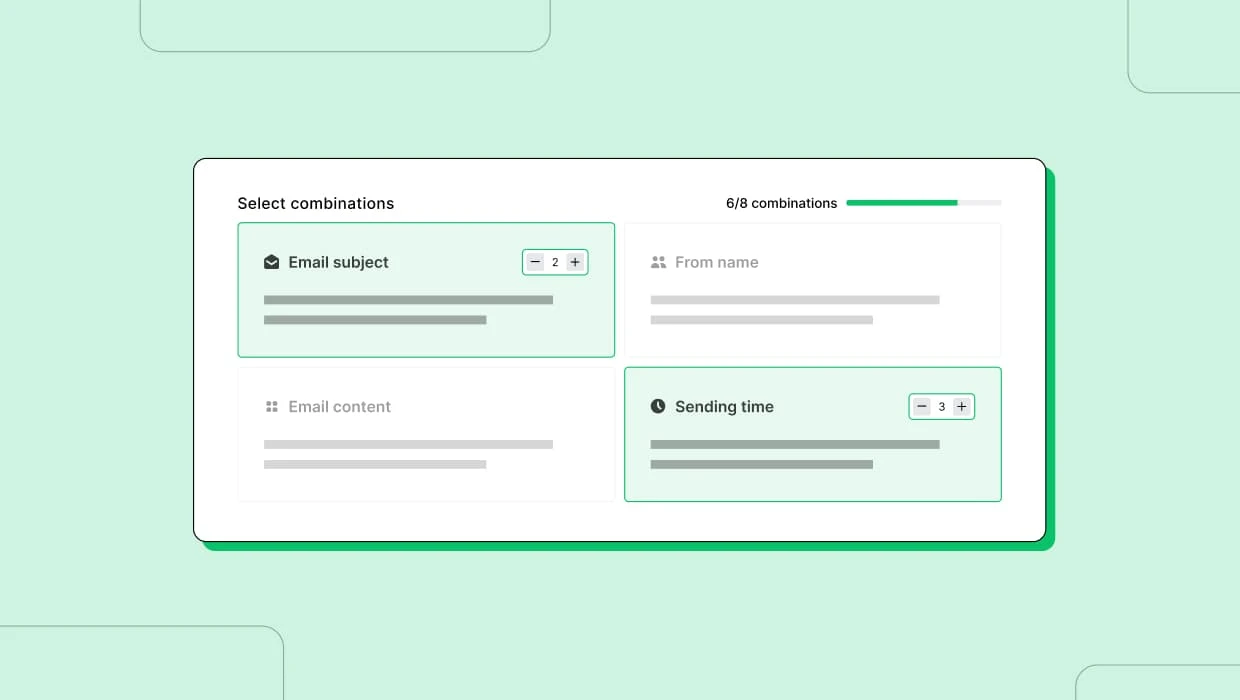The width and height of the screenshot is (1240, 700).
Task: Select the Email subject count value 2
Action: click(555, 262)
